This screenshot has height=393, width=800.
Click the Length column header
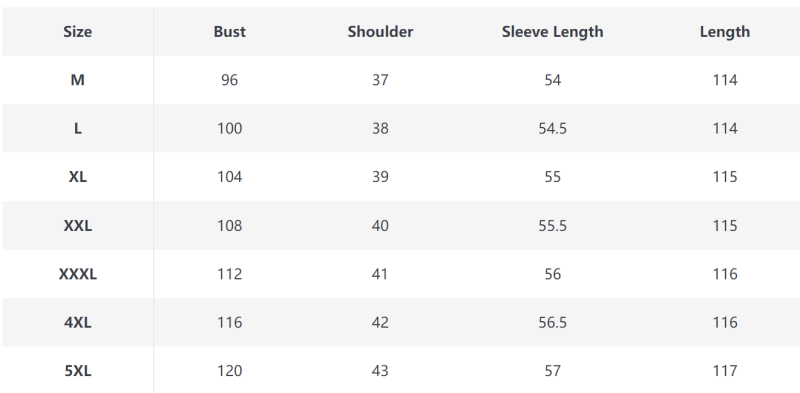coord(724,32)
